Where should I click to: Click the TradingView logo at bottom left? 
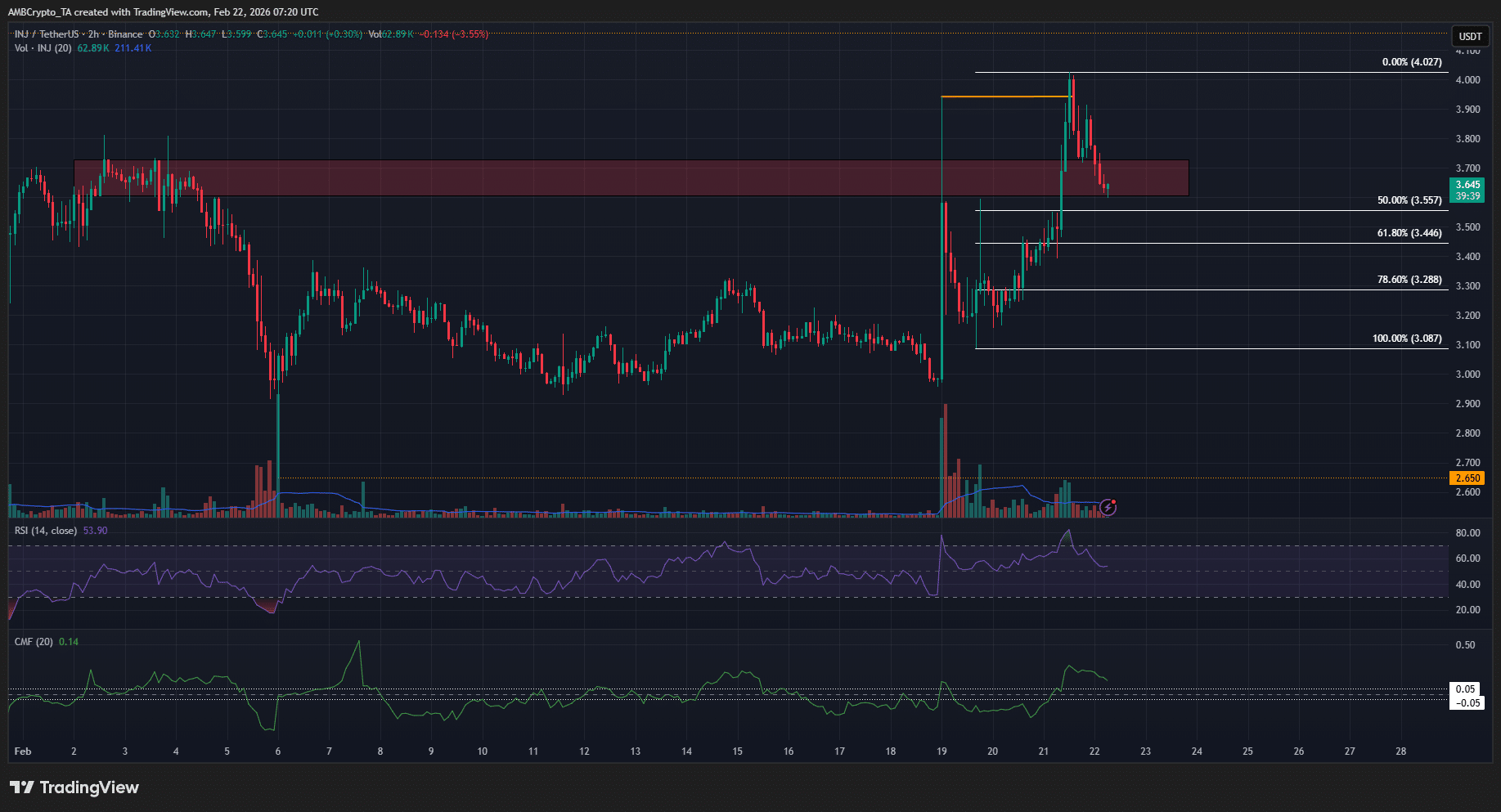pos(74,787)
